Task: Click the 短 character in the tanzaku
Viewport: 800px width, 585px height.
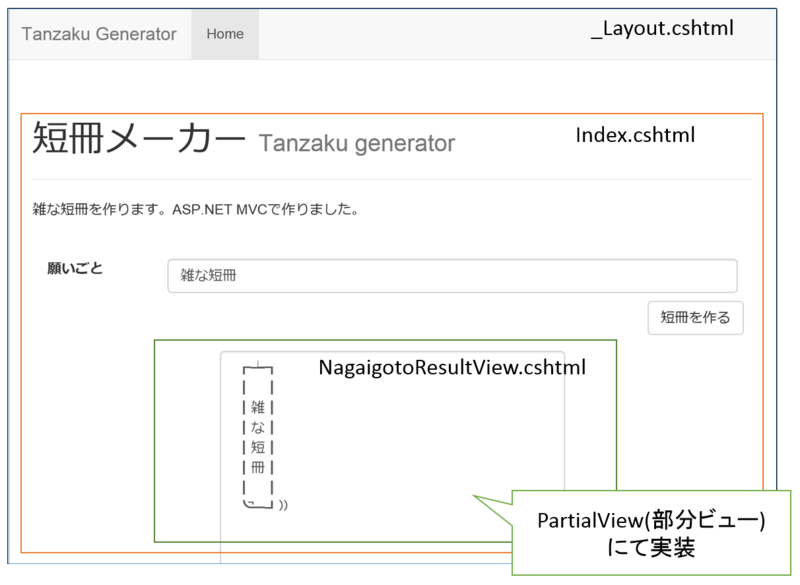Action: tap(257, 447)
